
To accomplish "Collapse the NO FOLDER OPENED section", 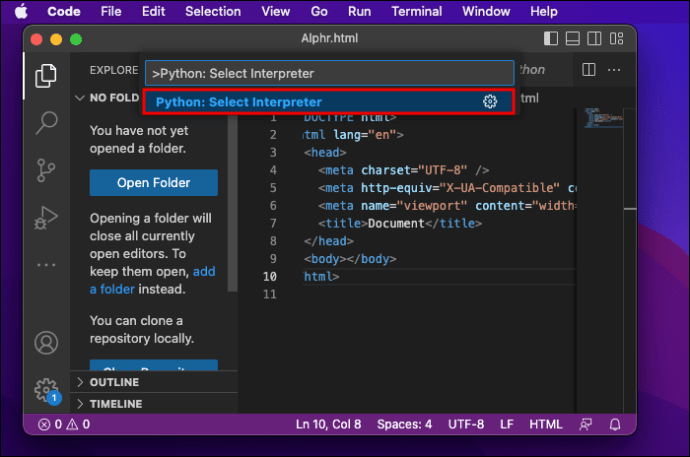I will click(107, 98).
